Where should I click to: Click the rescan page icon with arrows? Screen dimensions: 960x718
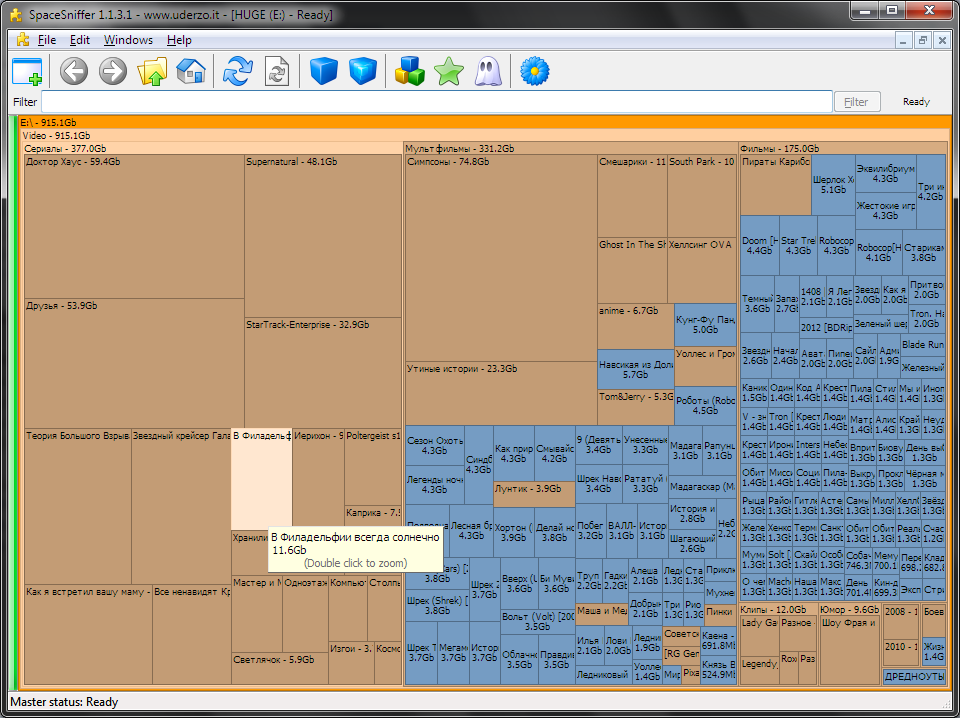tap(276, 71)
